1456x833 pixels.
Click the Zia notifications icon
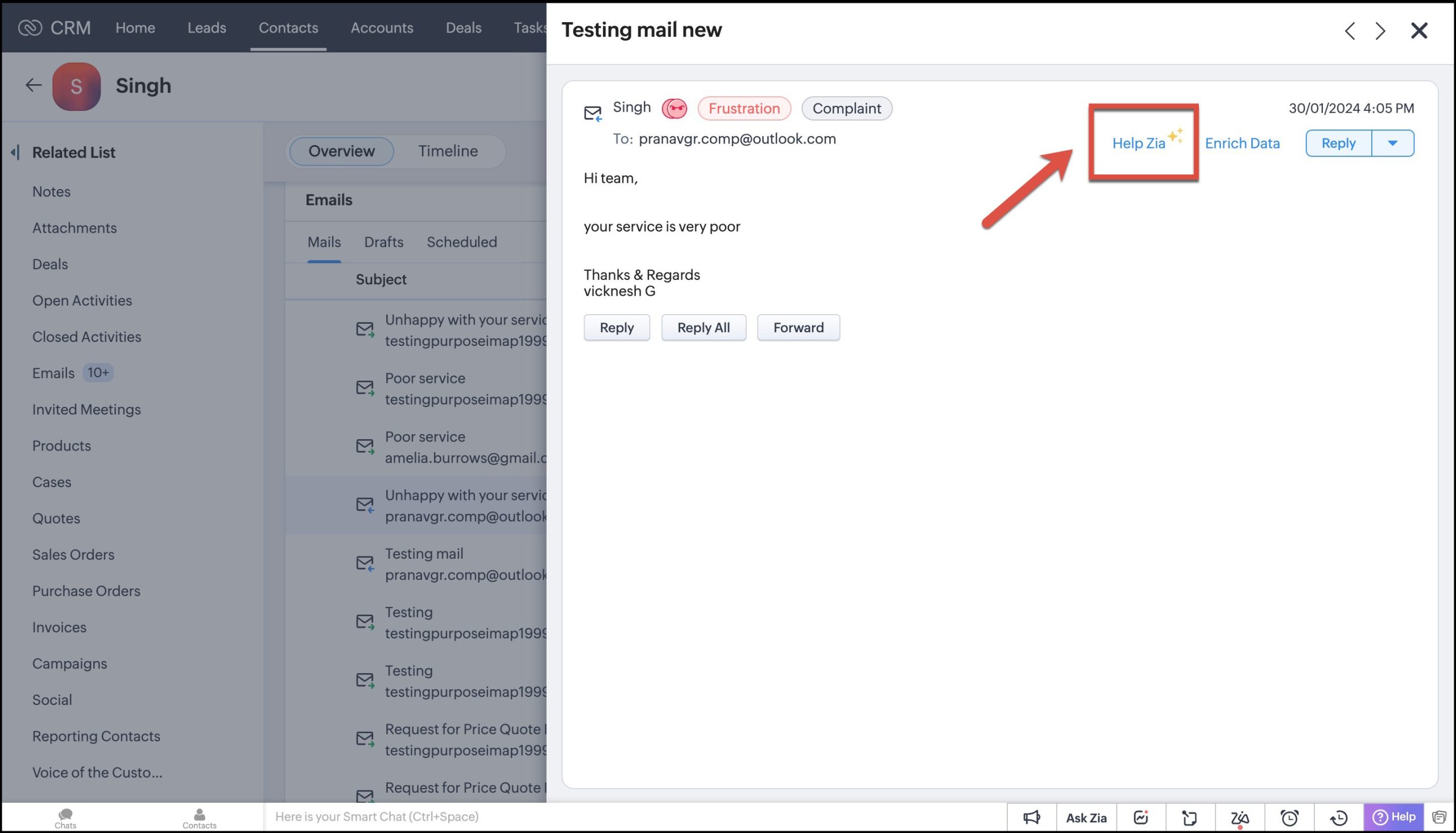1239,817
